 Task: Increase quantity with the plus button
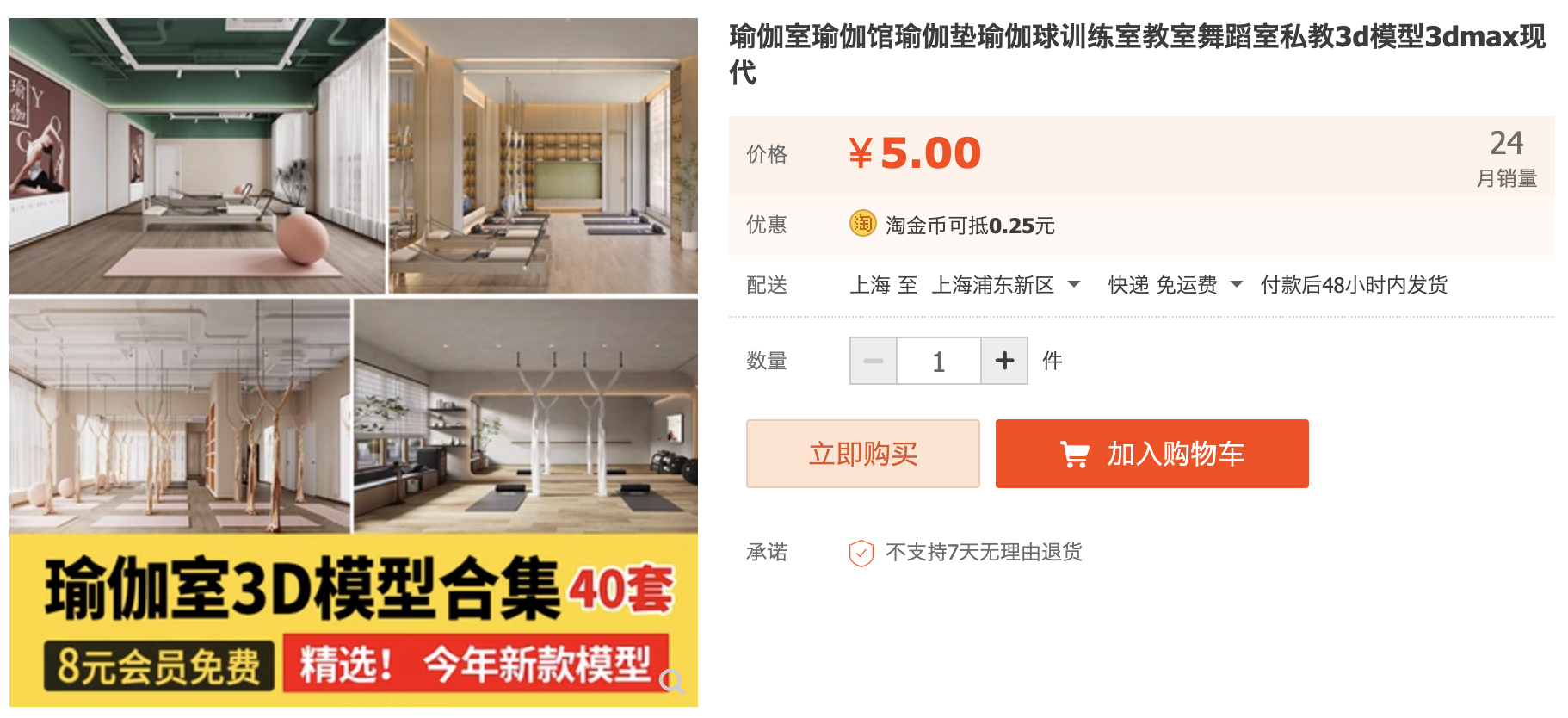tap(1004, 361)
